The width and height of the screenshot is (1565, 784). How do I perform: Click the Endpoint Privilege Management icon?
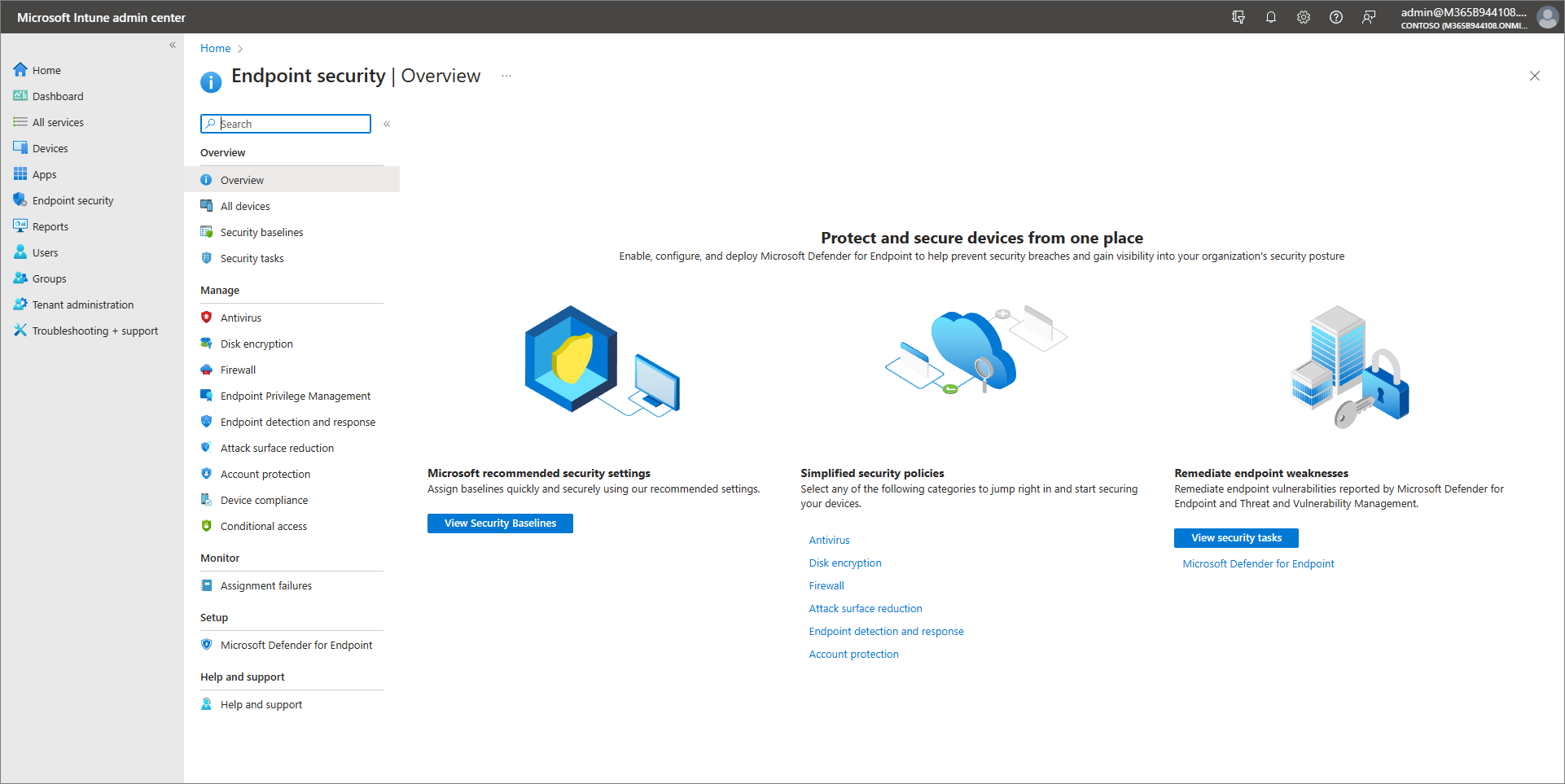click(x=207, y=396)
